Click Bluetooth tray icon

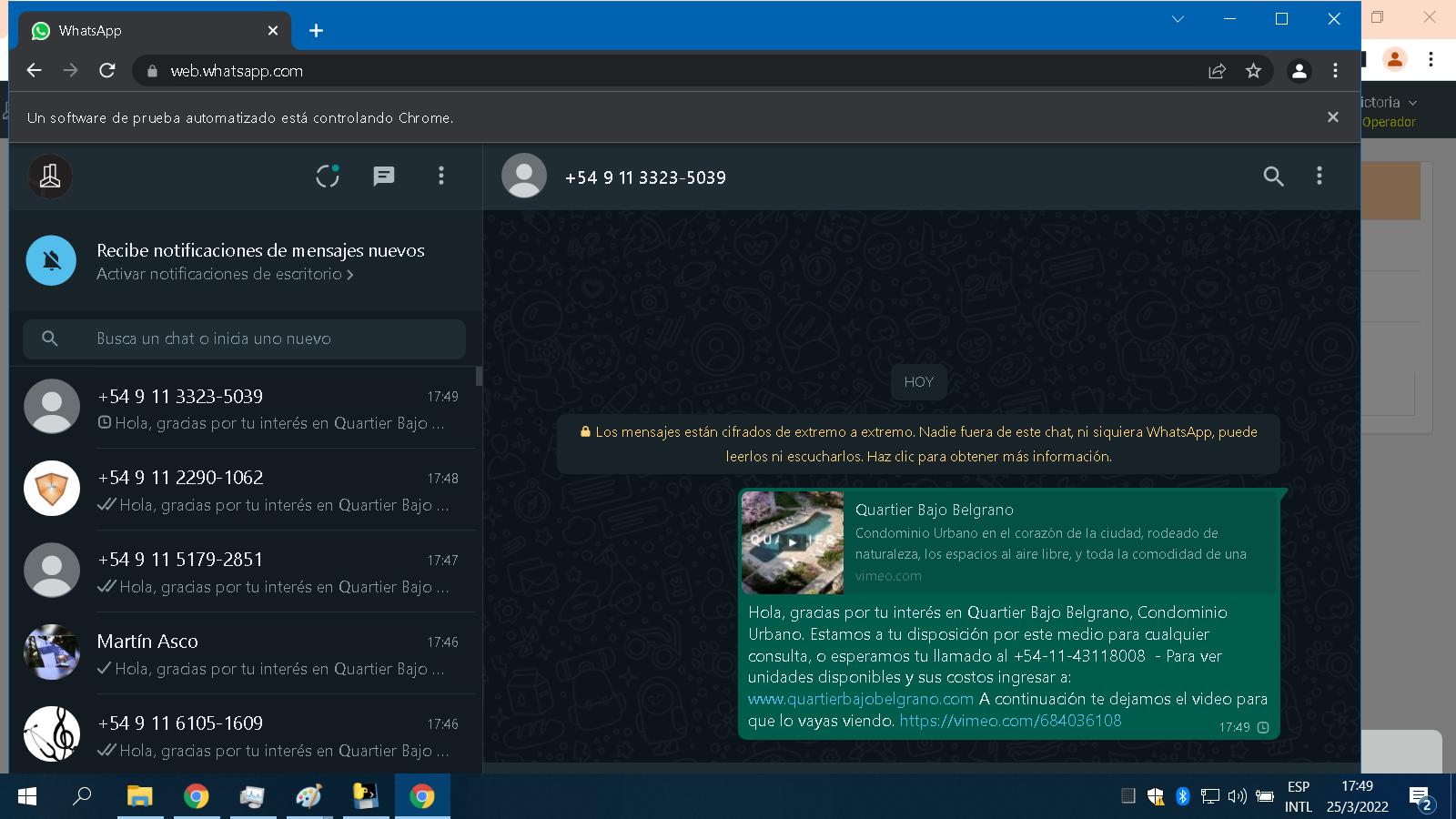1182,796
